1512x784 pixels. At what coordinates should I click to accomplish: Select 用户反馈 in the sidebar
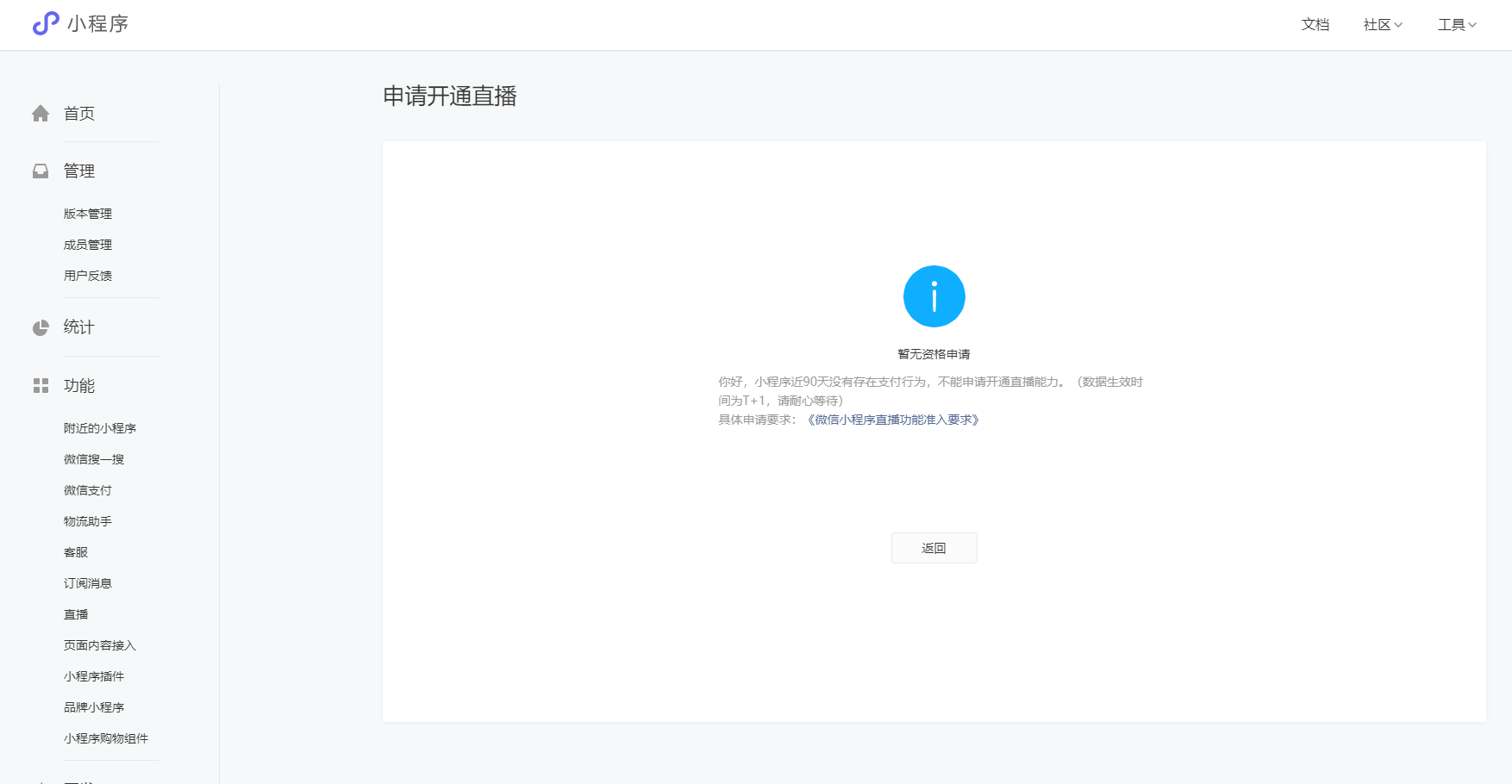click(x=88, y=276)
